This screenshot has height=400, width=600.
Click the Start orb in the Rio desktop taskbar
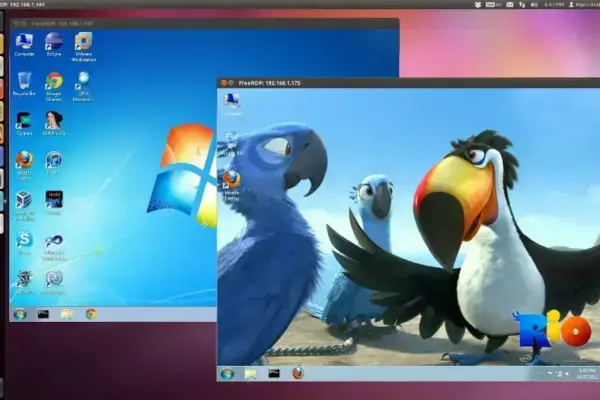click(x=227, y=373)
